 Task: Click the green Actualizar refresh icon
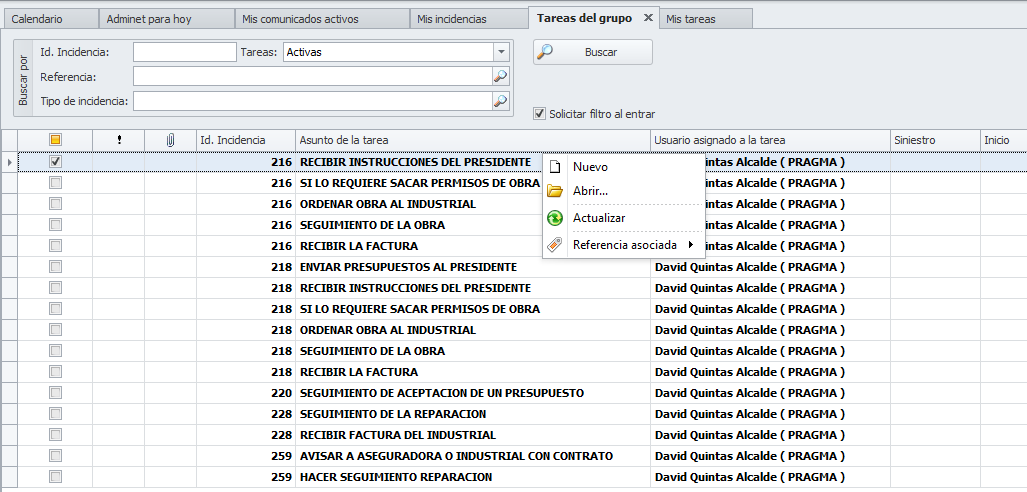[555, 218]
